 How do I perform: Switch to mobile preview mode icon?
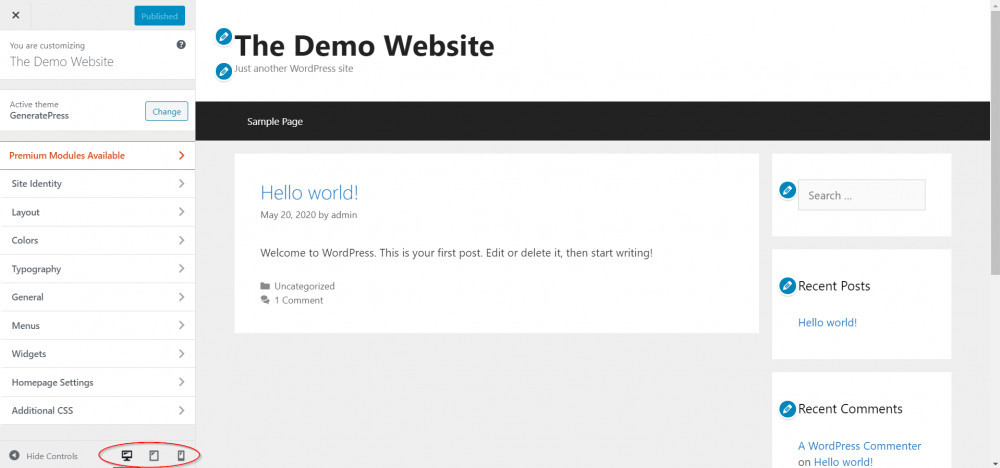coord(180,455)
